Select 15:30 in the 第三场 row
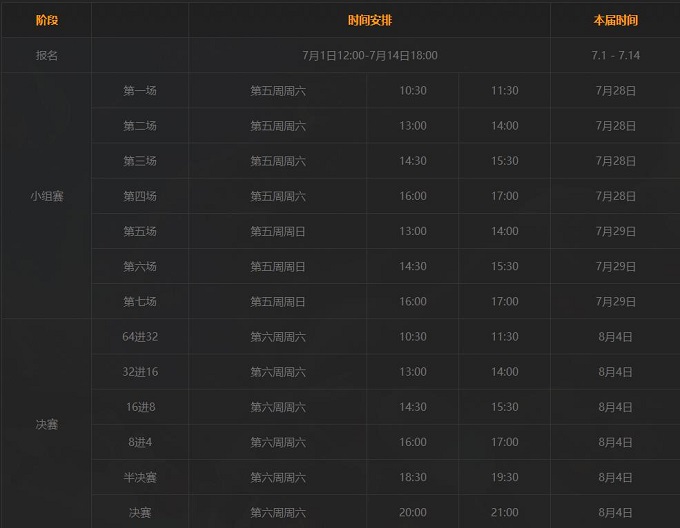Viewport: 680px width, 528px height. pos(505,161)
